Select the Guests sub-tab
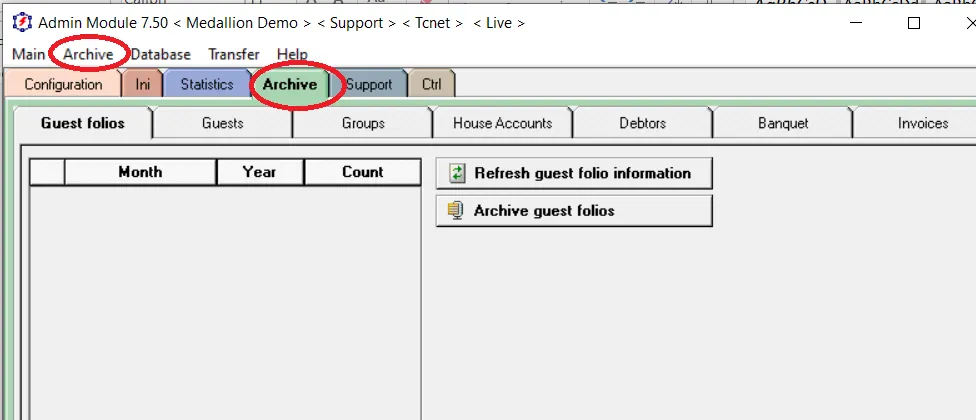Viewport: 976px width, 420px height. 222,123
